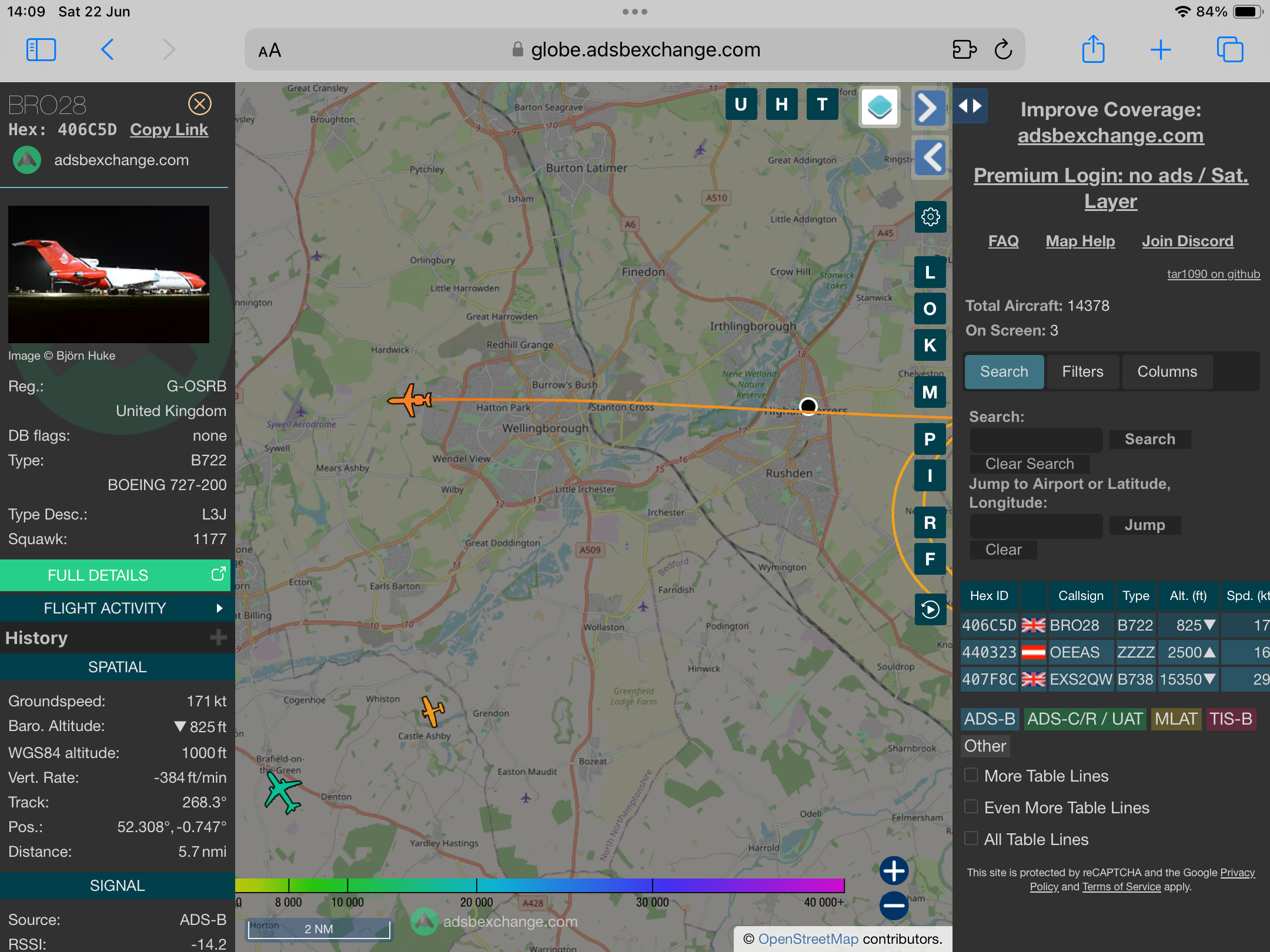This screenshot has height=952, width=1270.
Task: Click the Copy Link hyperlink
Action: point(169,130)
